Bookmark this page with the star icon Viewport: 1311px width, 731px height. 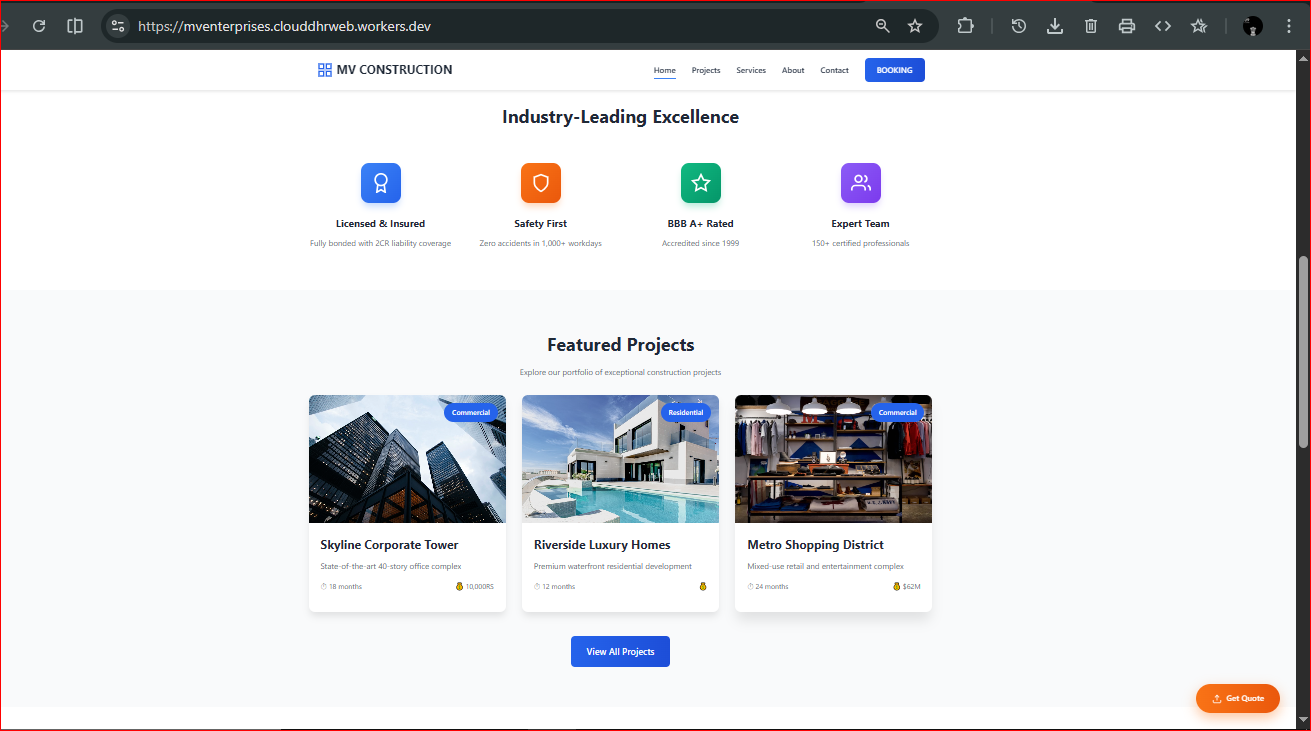tap(915, 26)
